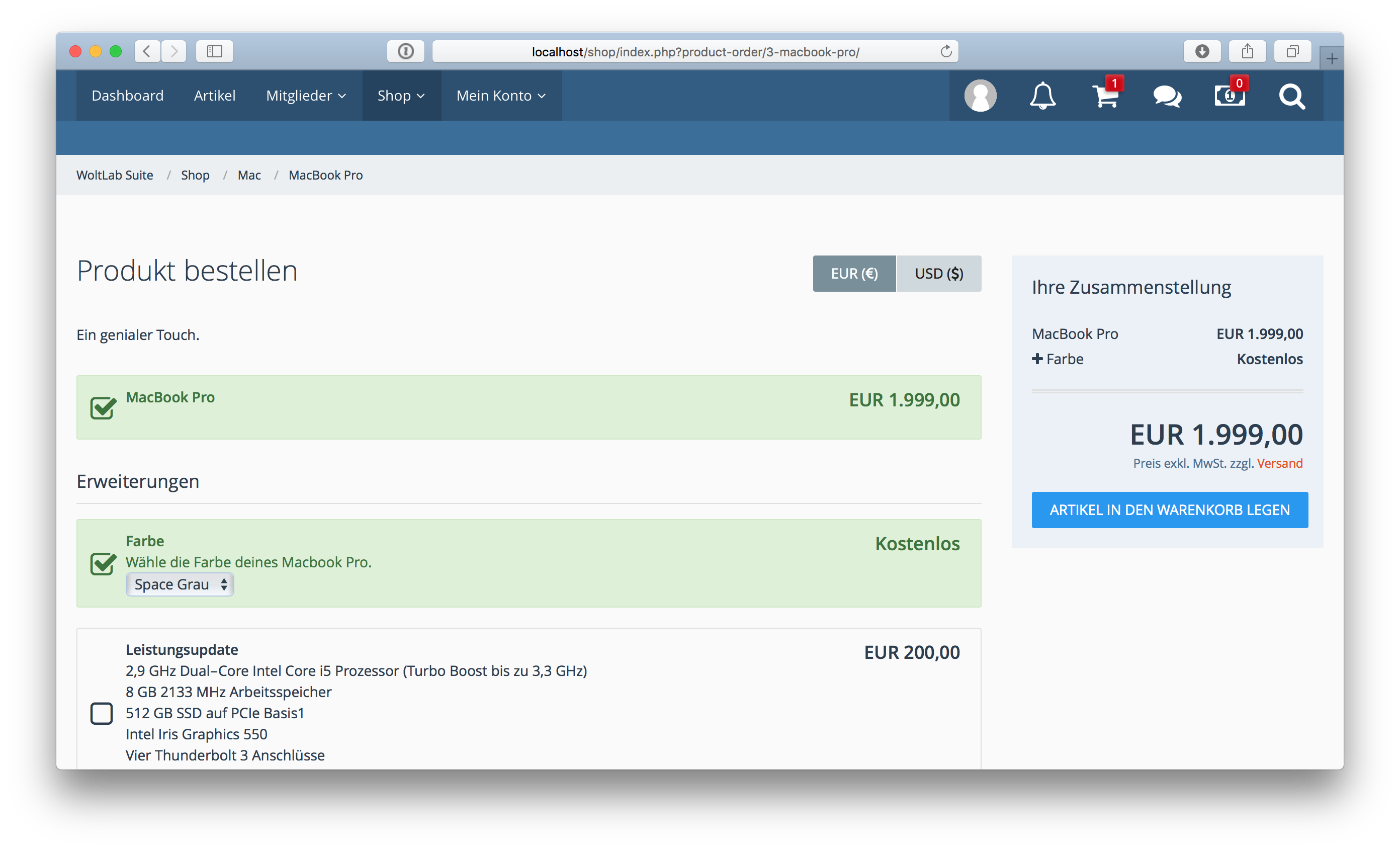Open the notifications bell icon

coord(1042,96)
